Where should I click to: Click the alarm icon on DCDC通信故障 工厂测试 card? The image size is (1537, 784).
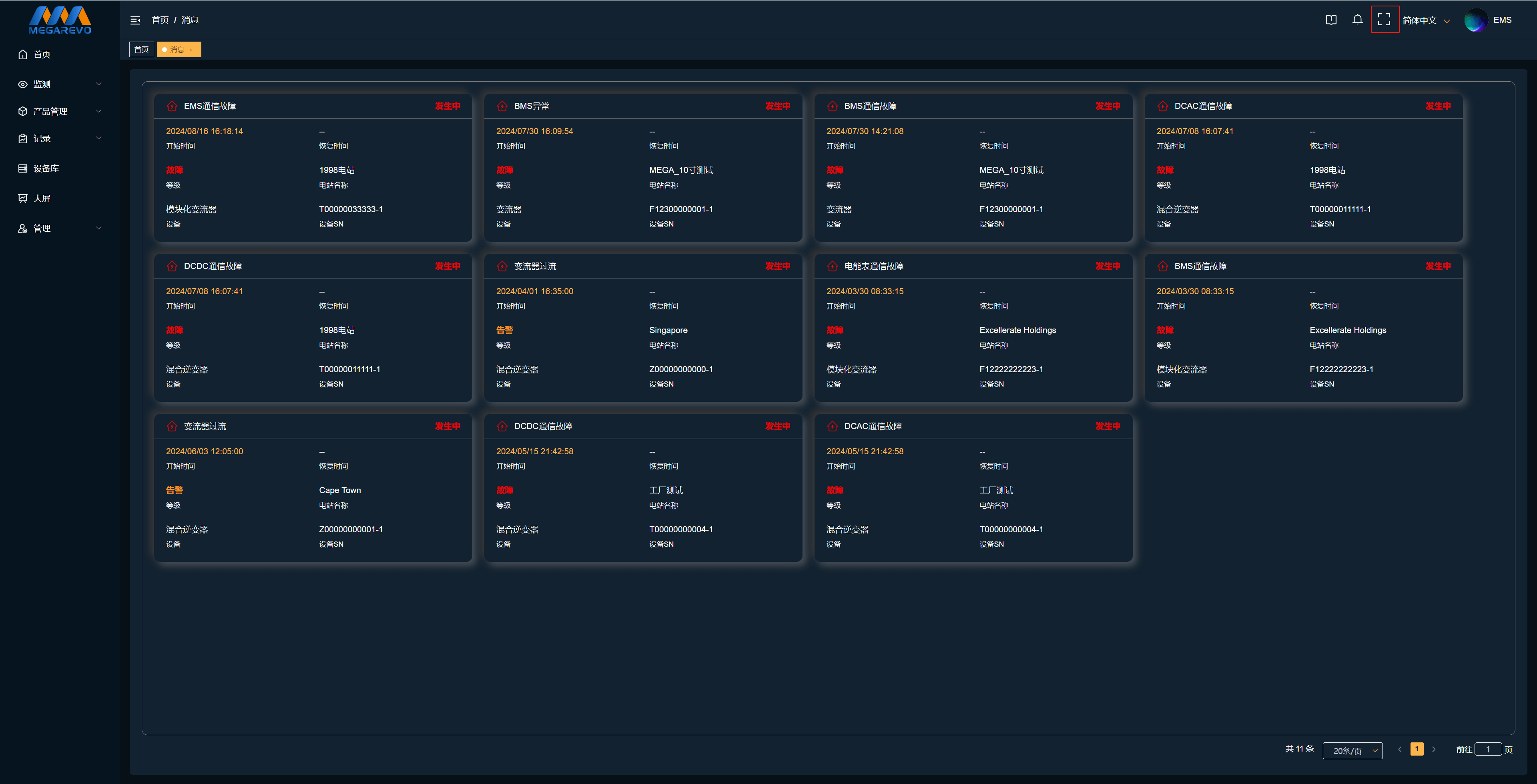[x=502, y=426]
